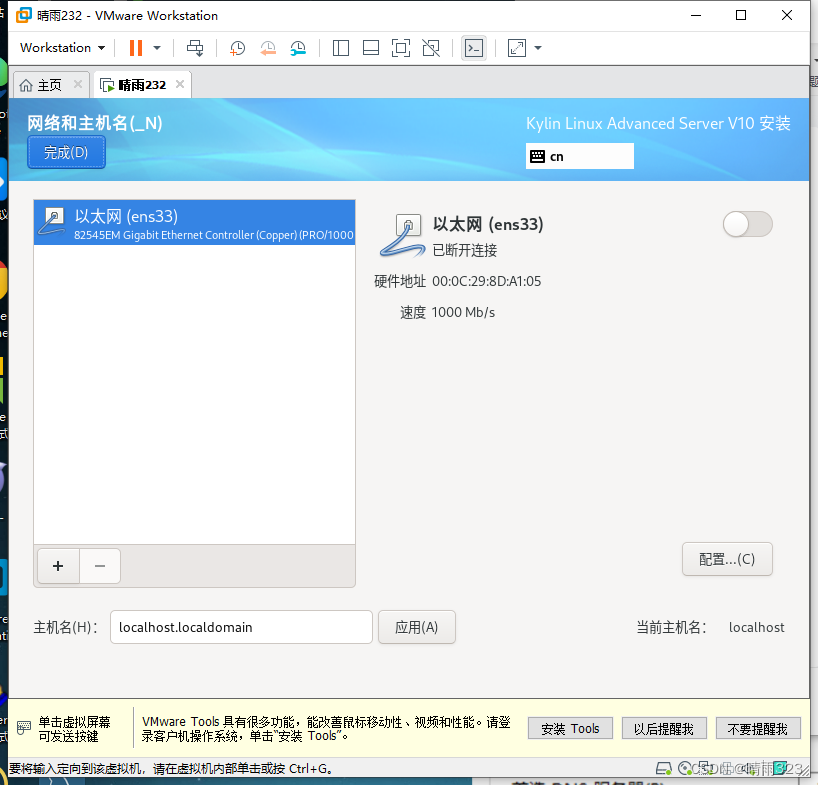Select the 晴雨232 tab
The height and width of the screenshot is (785, 818).
point(142,85)
